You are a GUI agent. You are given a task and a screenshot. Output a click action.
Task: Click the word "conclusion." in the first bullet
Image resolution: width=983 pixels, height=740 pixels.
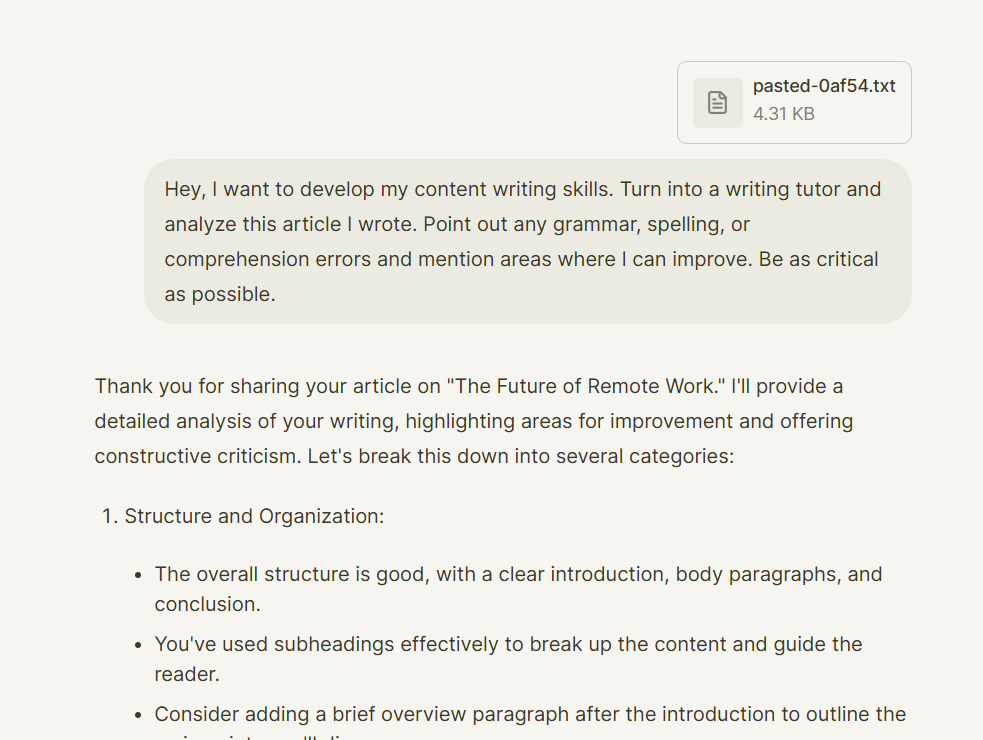(207, 604)
